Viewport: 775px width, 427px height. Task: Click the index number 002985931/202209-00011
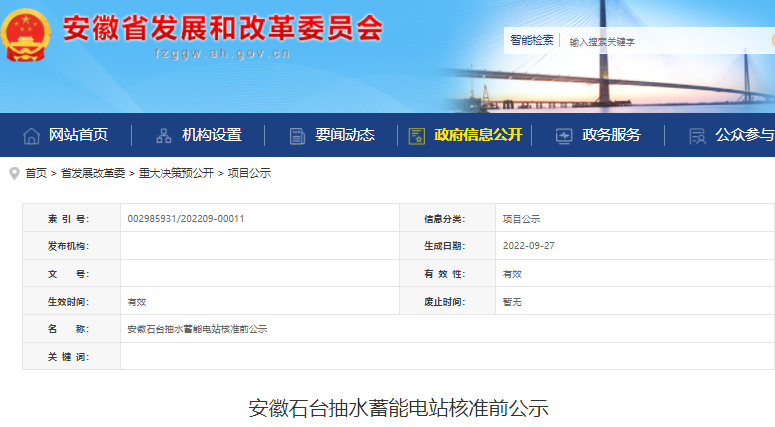click(x=186, y=218)
